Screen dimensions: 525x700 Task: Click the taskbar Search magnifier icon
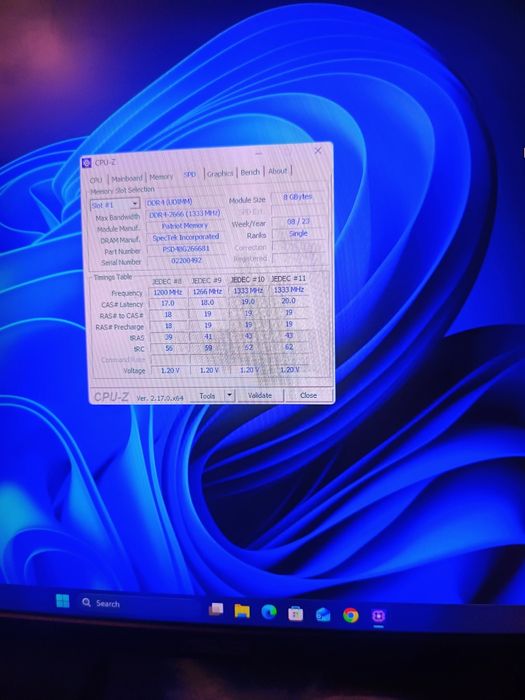coord(87,603)
